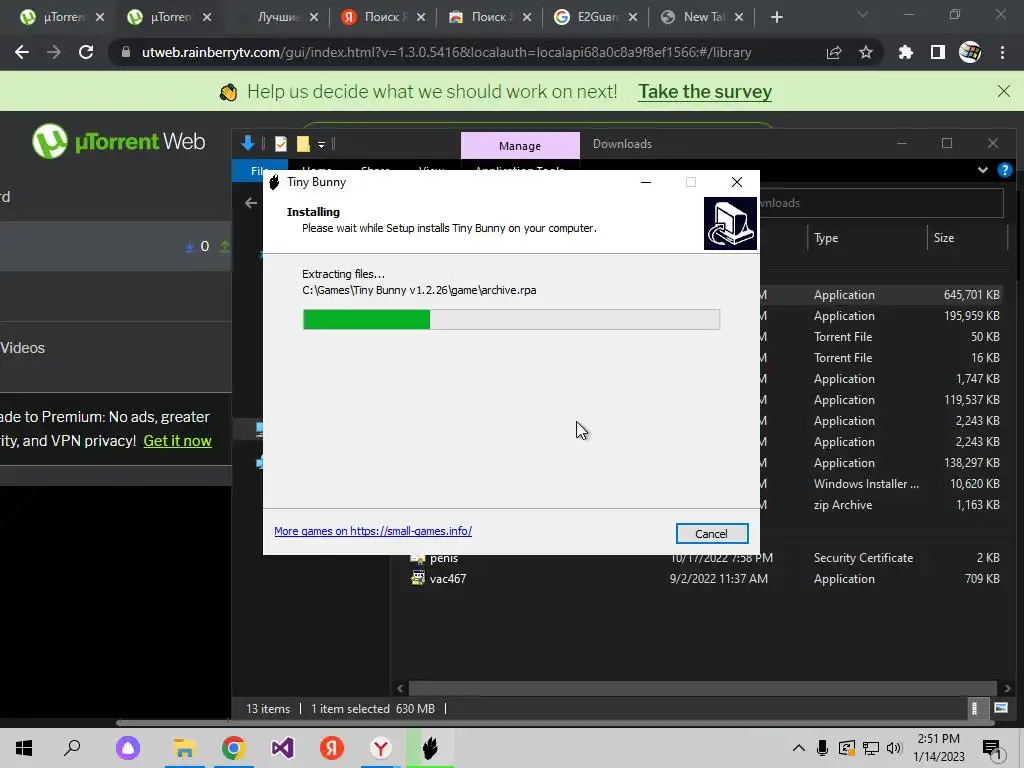Viewport: 1024px width, 768px height.
Task: Click the Explorer horizontal scrollbar
Action: pyautogui.click(x=703, y=688)
